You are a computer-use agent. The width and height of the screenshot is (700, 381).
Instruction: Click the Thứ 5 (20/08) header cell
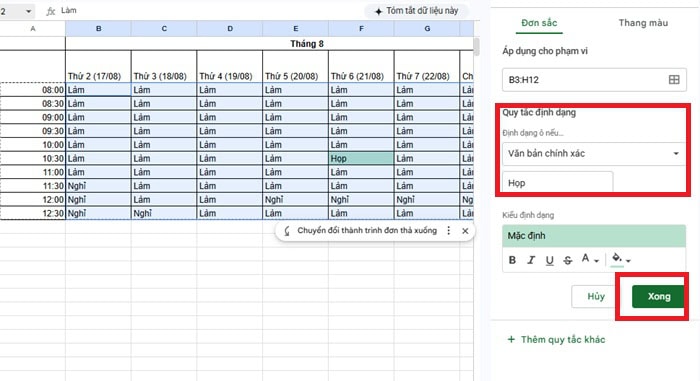[295, 66]
